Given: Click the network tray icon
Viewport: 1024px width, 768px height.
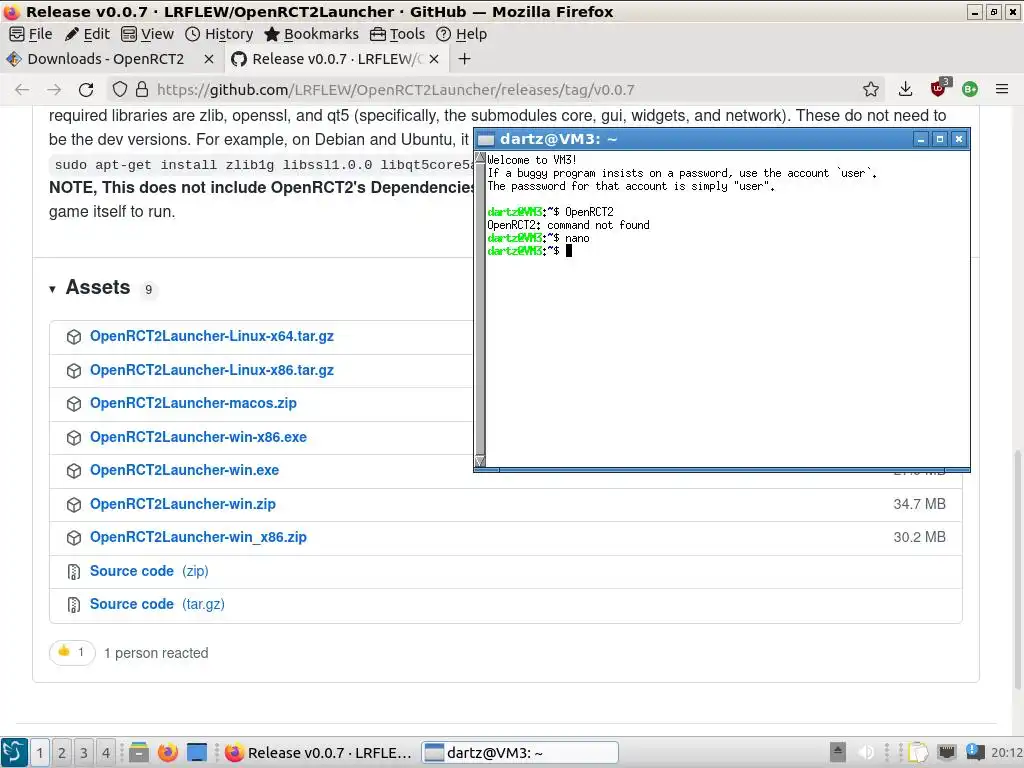Looking at the screenshot, I should [947, 752].
